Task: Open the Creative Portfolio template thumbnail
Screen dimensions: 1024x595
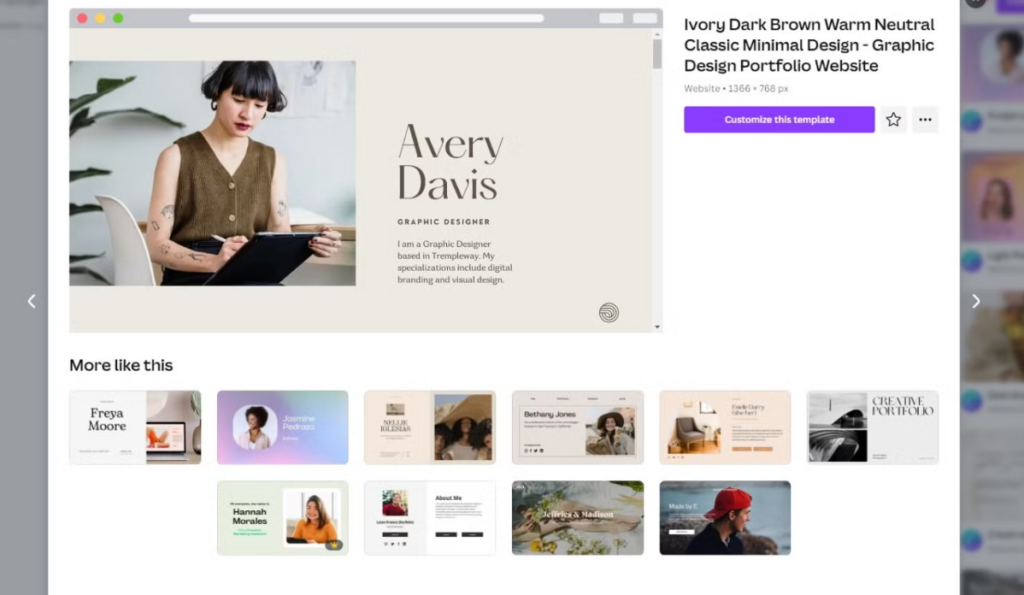Action: point(872,427)
